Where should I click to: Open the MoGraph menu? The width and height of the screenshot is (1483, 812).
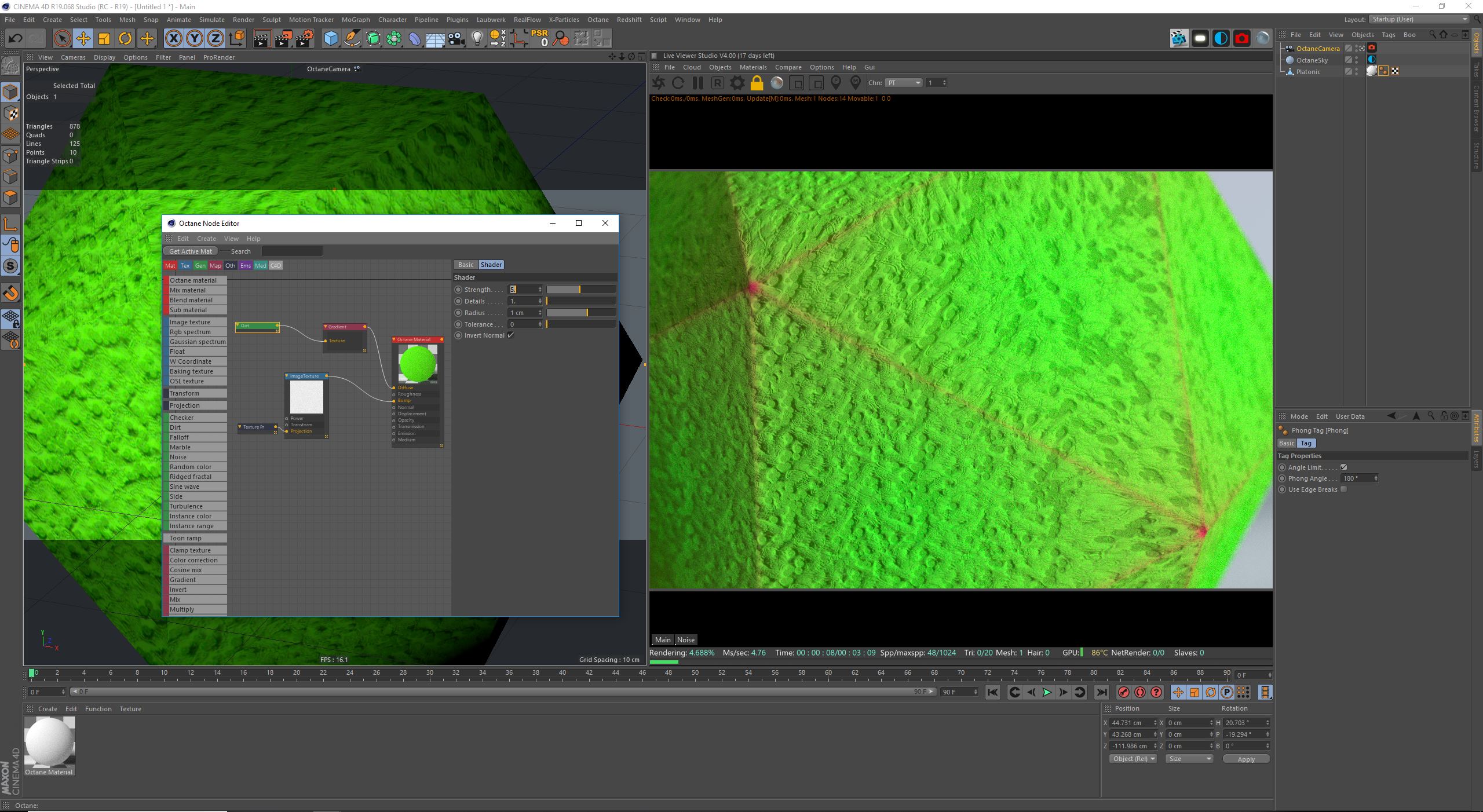tap(355, 20)
